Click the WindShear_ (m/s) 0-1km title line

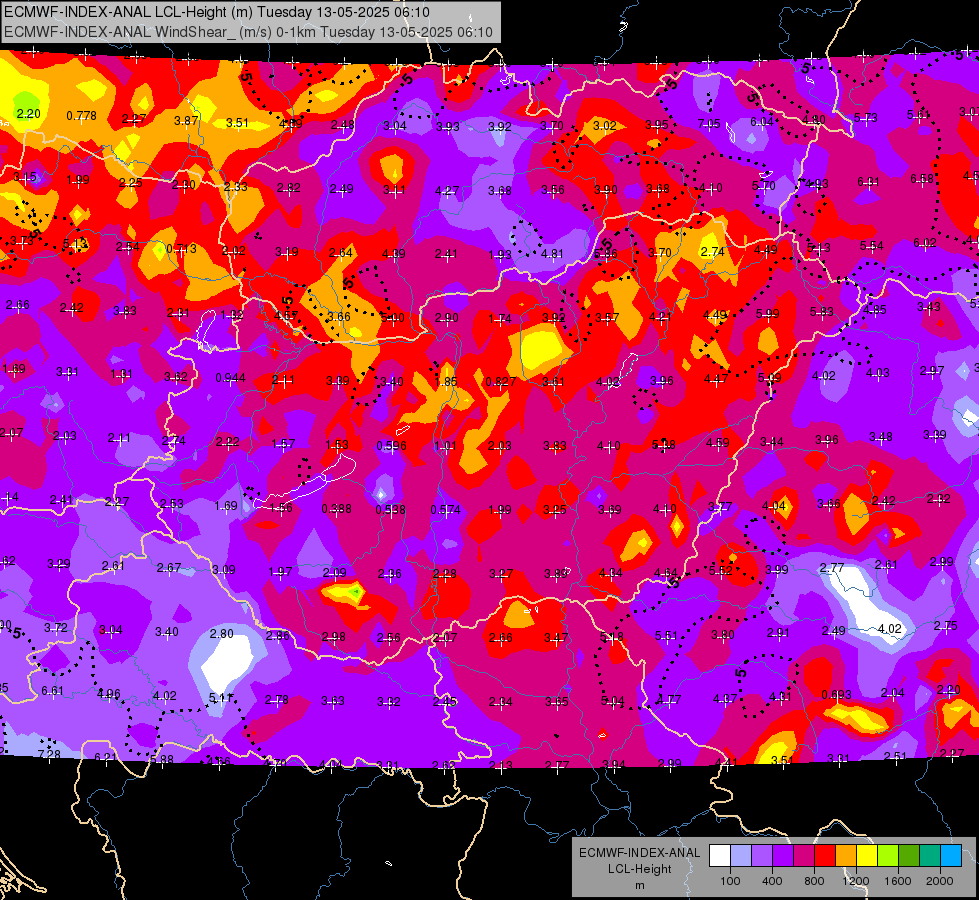[248, 32]
